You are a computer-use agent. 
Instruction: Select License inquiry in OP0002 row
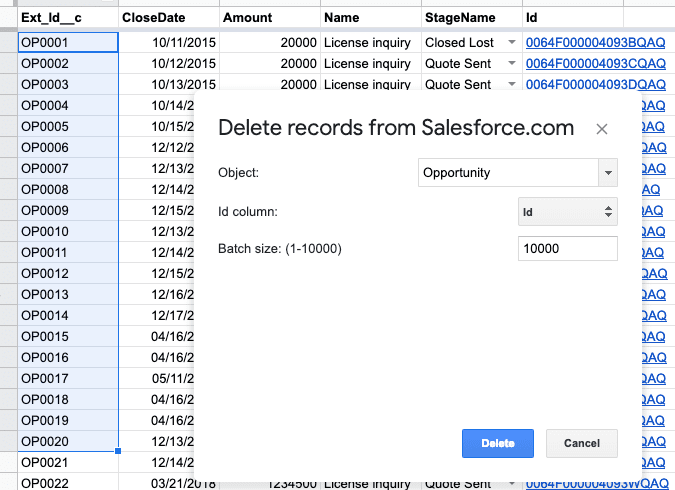(x=371, y=63)
